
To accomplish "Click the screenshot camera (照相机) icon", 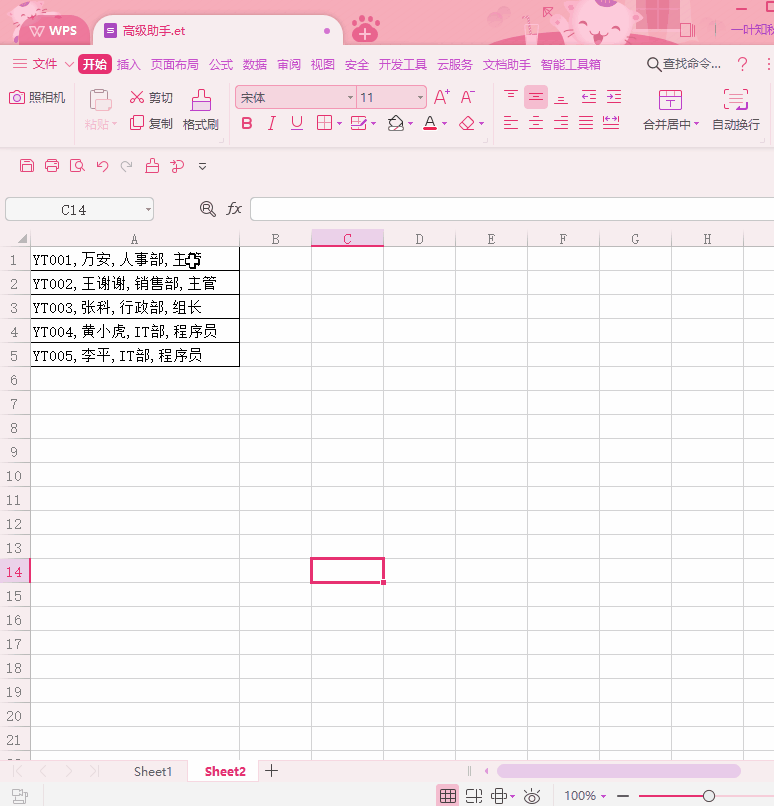I will coord(17,97).
